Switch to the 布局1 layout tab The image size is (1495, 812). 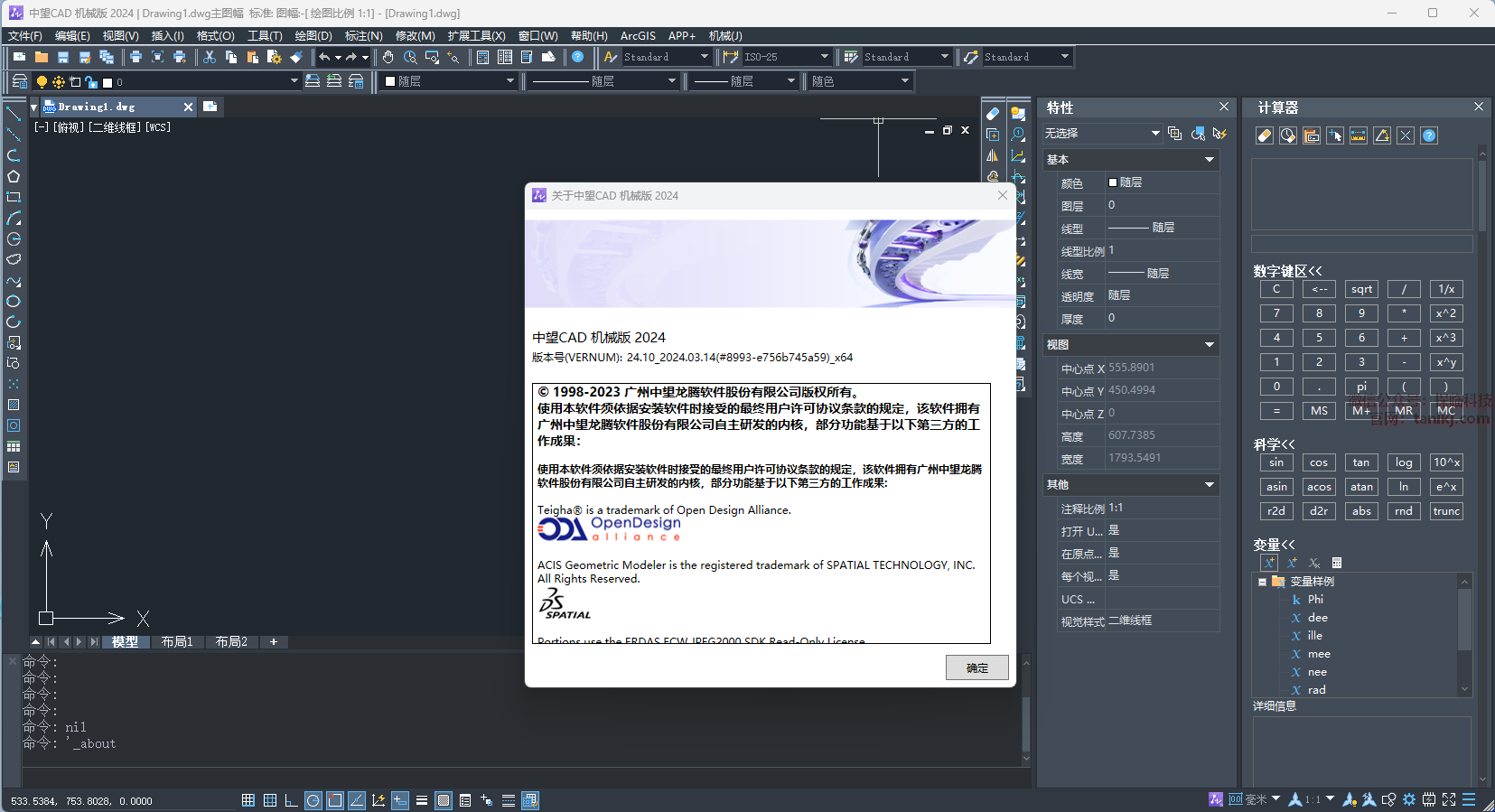[x=177, y=642]
